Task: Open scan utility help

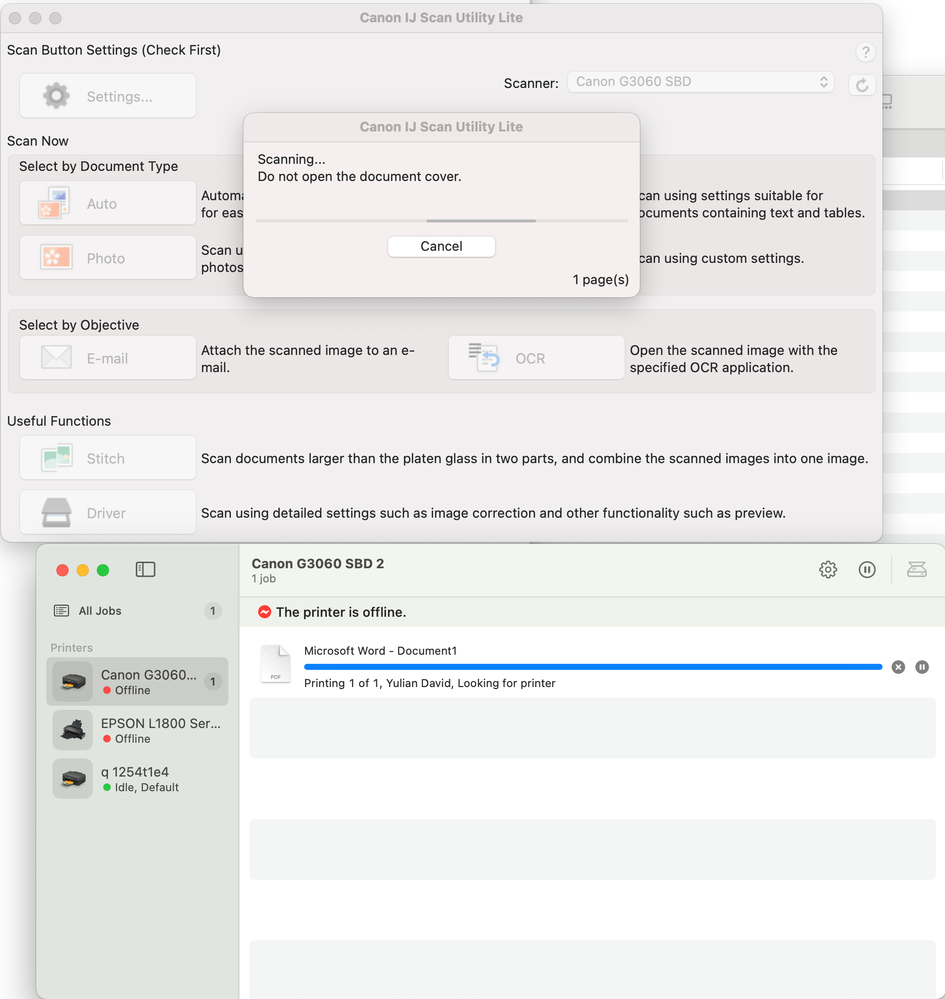Action: pyautogui.click(x=865, y=51)
